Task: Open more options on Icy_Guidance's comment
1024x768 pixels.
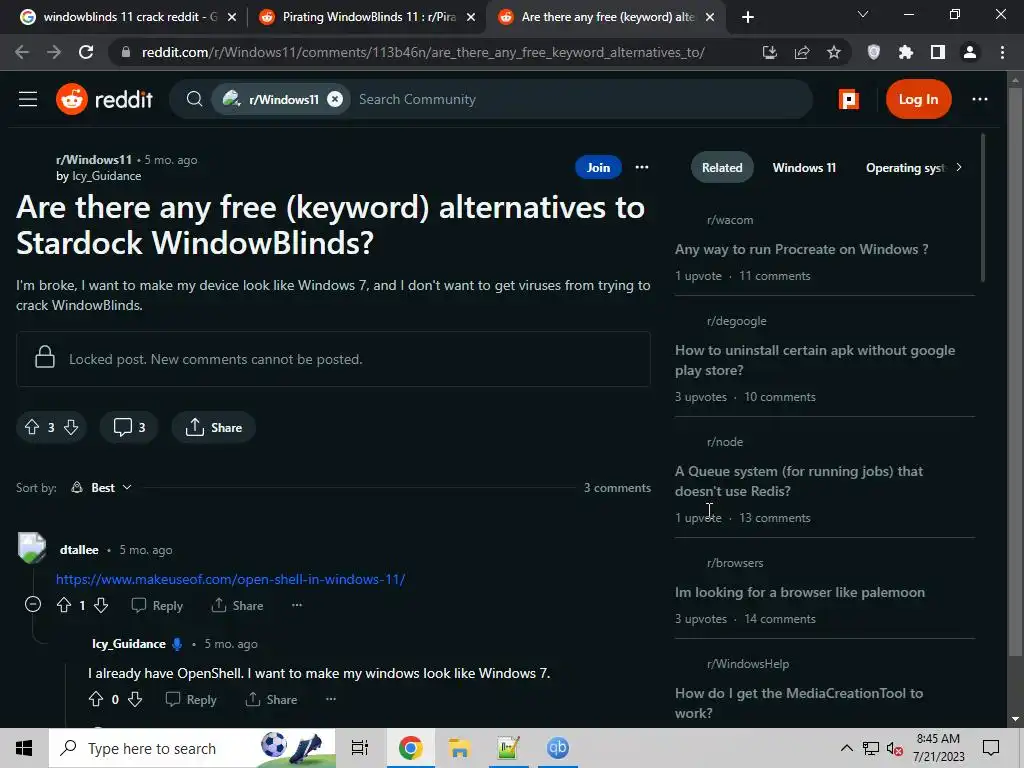Action: click(331, 699)
